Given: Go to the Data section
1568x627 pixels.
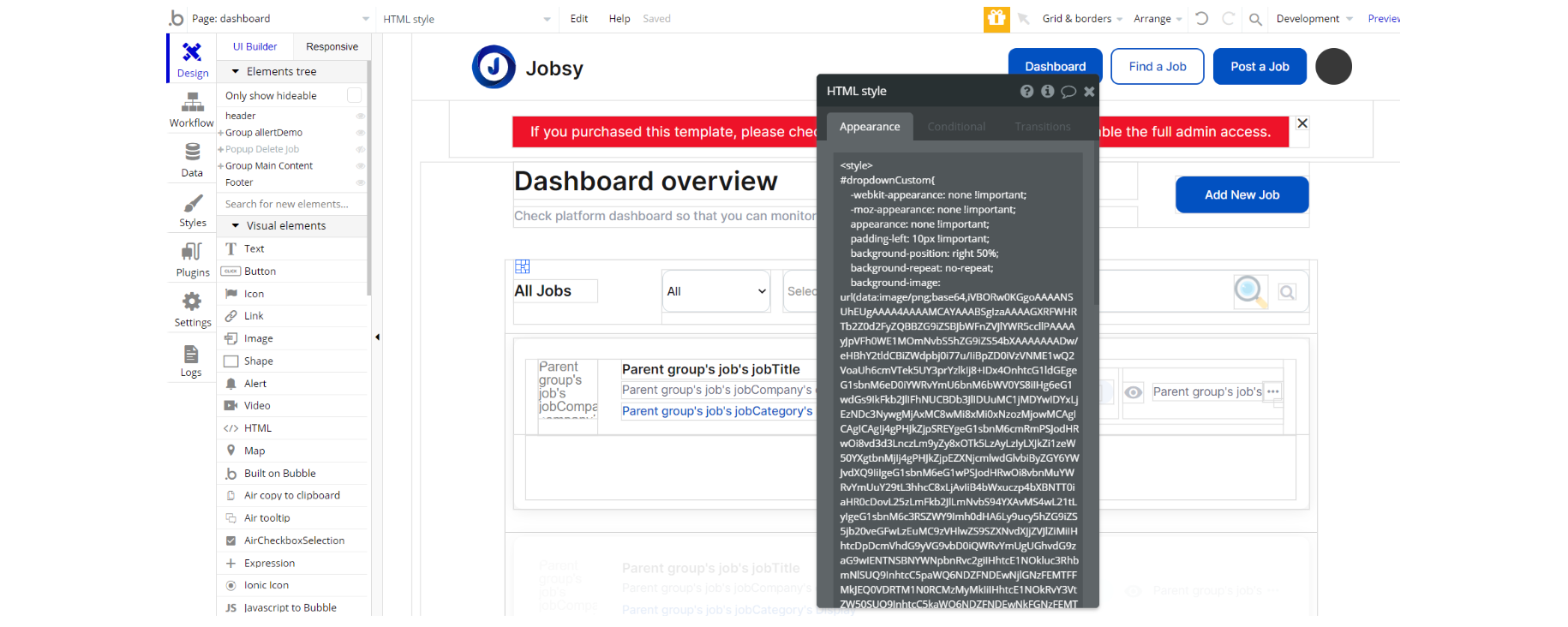Looking at the screenshot, I should [x=192, y=159].
